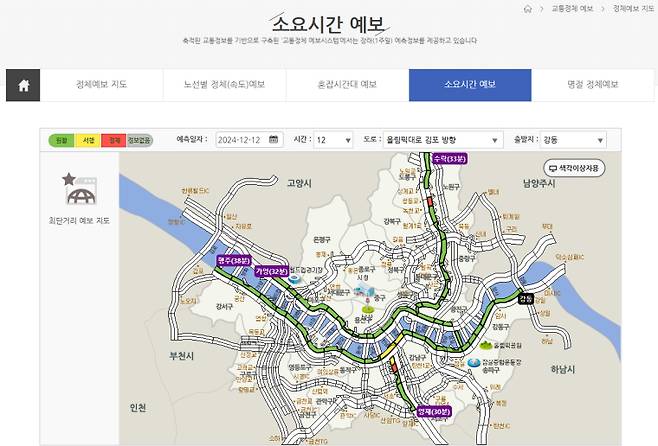Select the 소요시간 예보 tab

(x=470, y=85)
